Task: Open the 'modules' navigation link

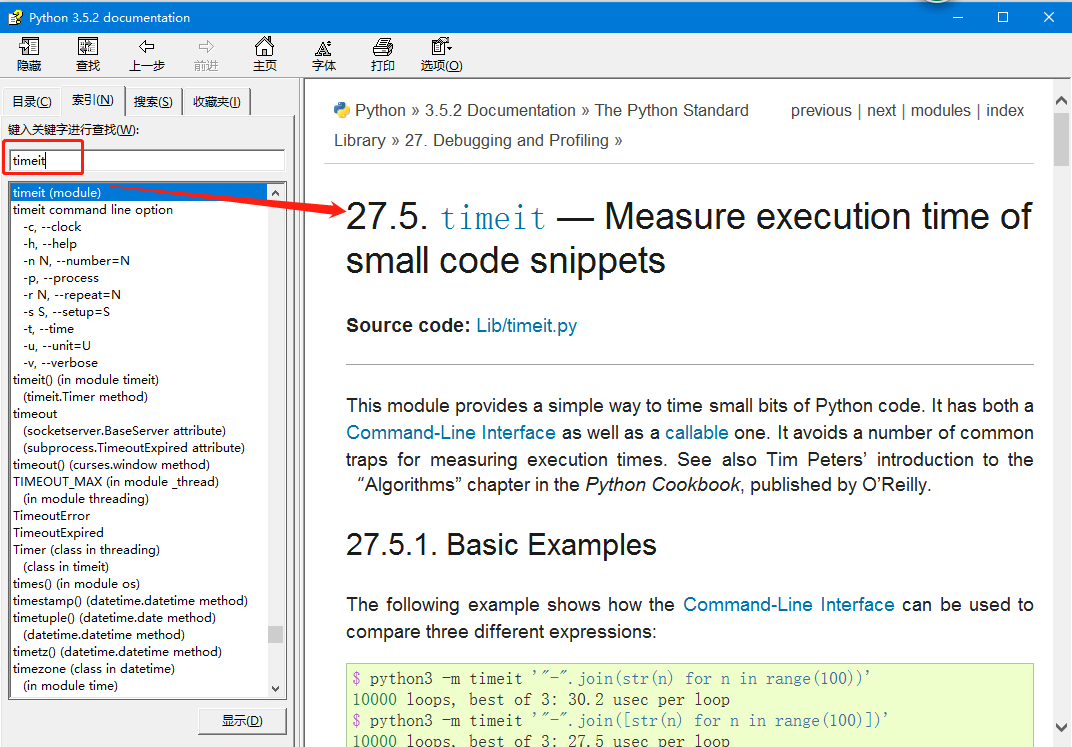Action: [x=940, y=111]
